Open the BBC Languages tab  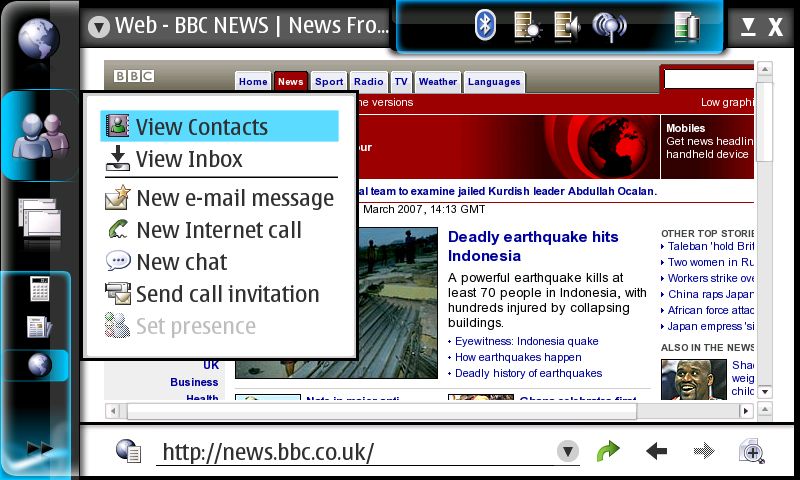click(x=494, y=82)
